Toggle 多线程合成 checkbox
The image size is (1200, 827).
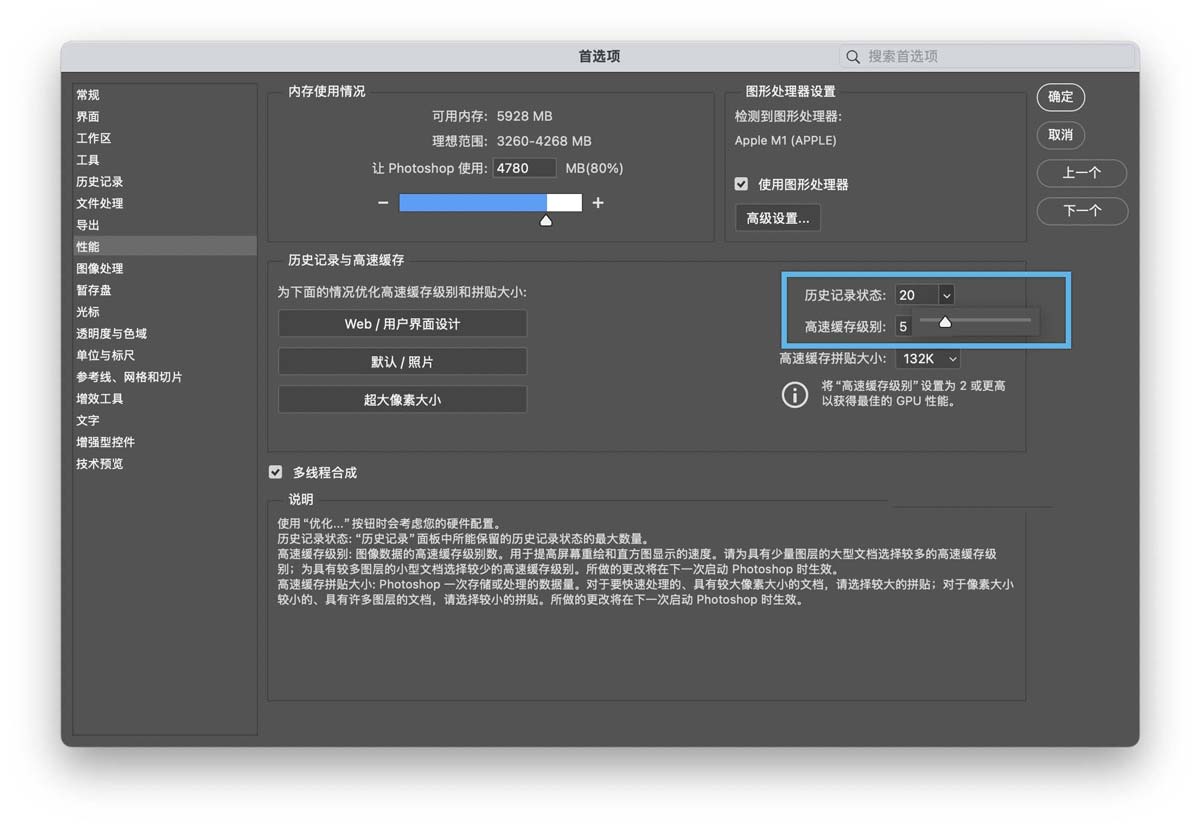275,472
